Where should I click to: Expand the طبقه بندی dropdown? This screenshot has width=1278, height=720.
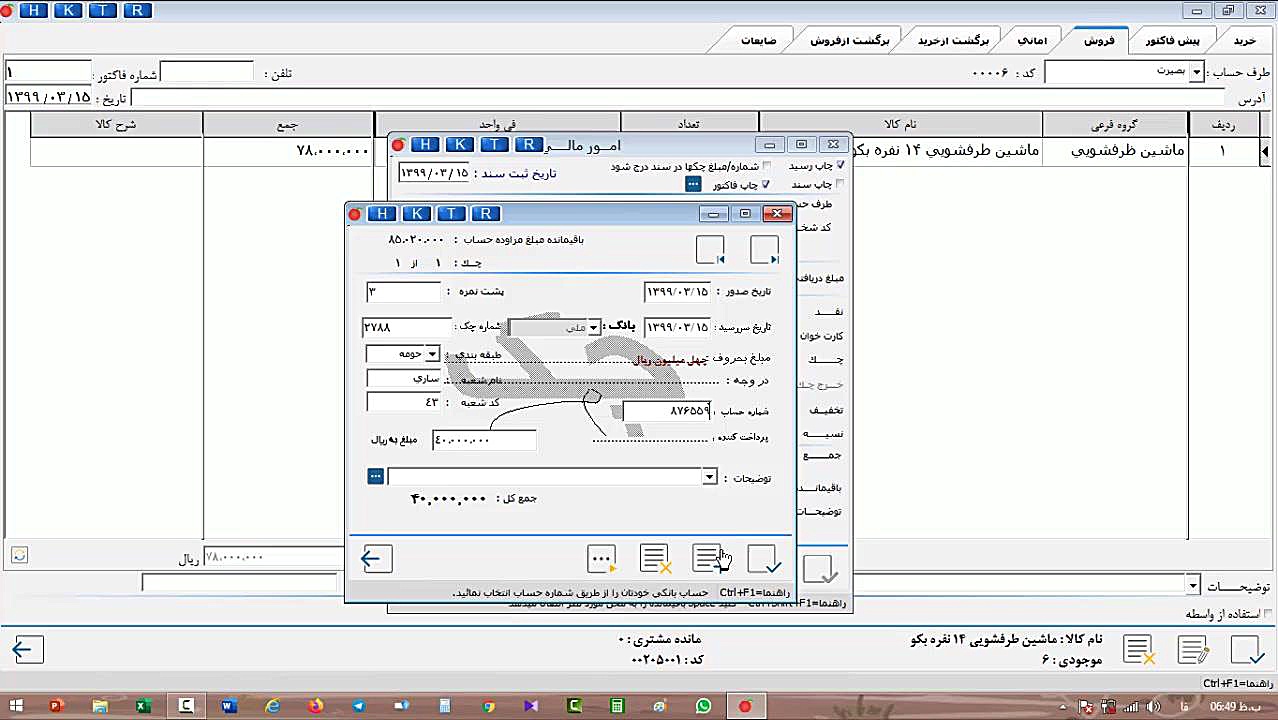[x=432, y=354]
